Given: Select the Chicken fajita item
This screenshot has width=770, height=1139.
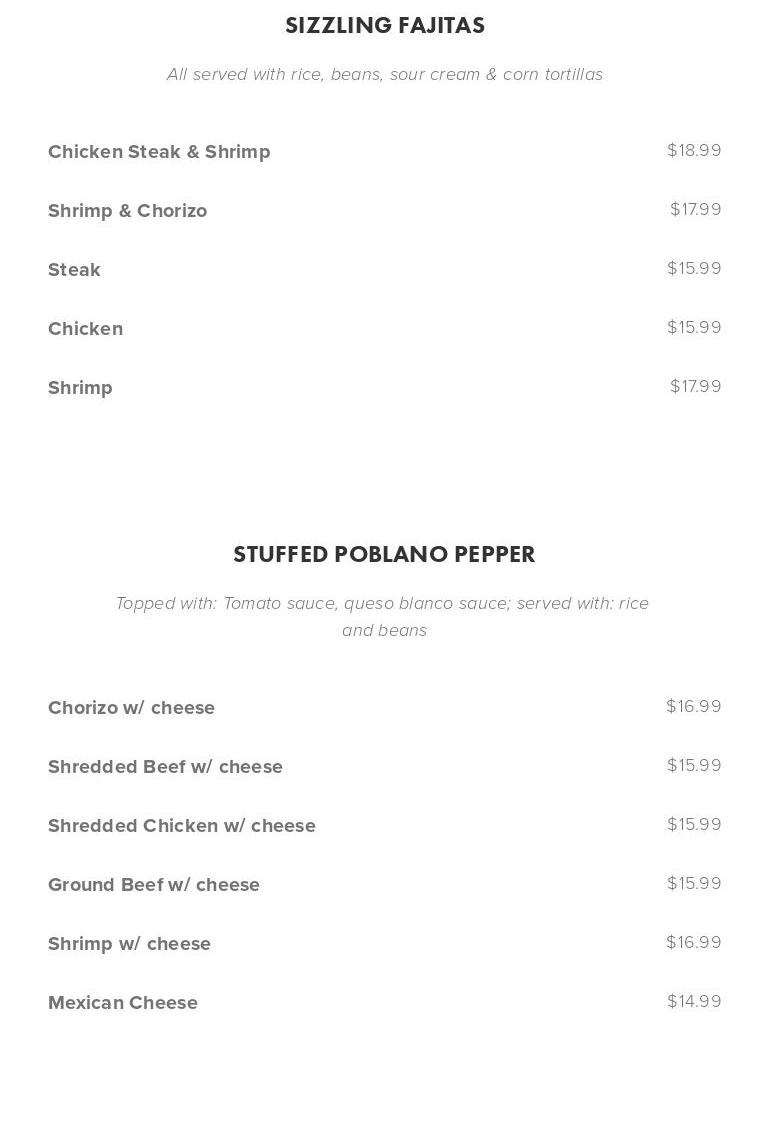Looking at the screenshot, I should [x=85, y=329].
